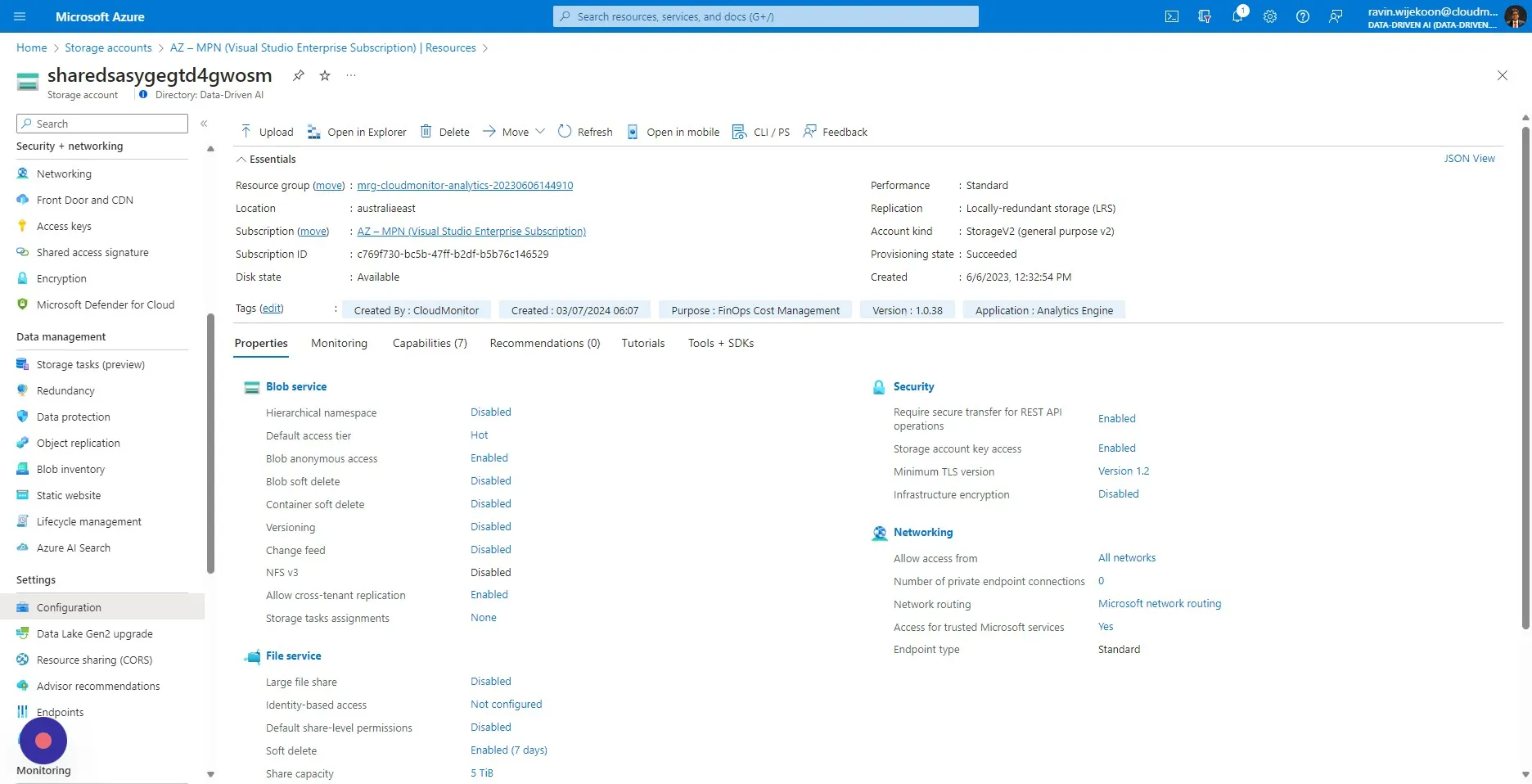Click Open in mobile toolbar button
The height and width of the screenshot is (784, 1532).
(x=673, y=132)
